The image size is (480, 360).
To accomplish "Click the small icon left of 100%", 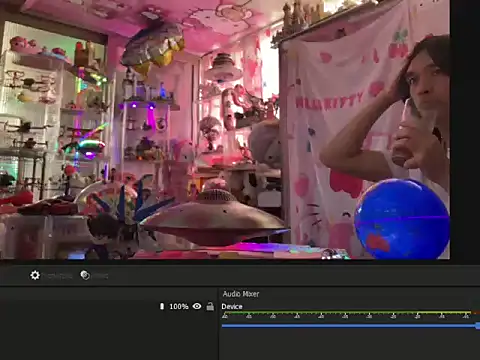I will [x=162, y=306].
